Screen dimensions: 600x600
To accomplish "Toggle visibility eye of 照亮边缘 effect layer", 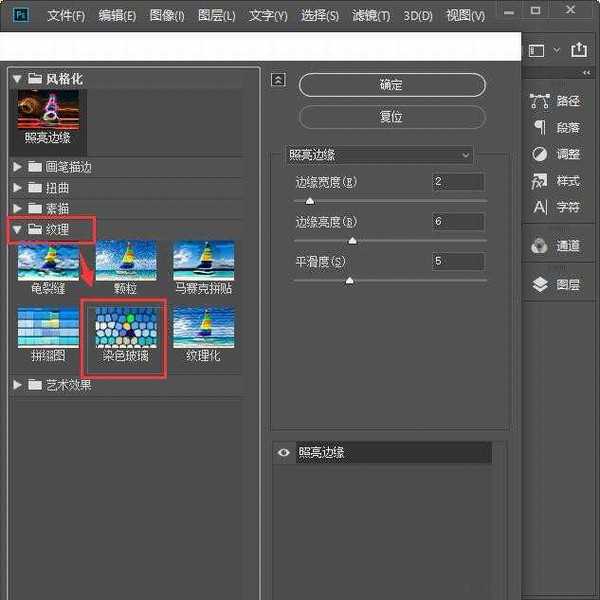I will tap(284, 453).
